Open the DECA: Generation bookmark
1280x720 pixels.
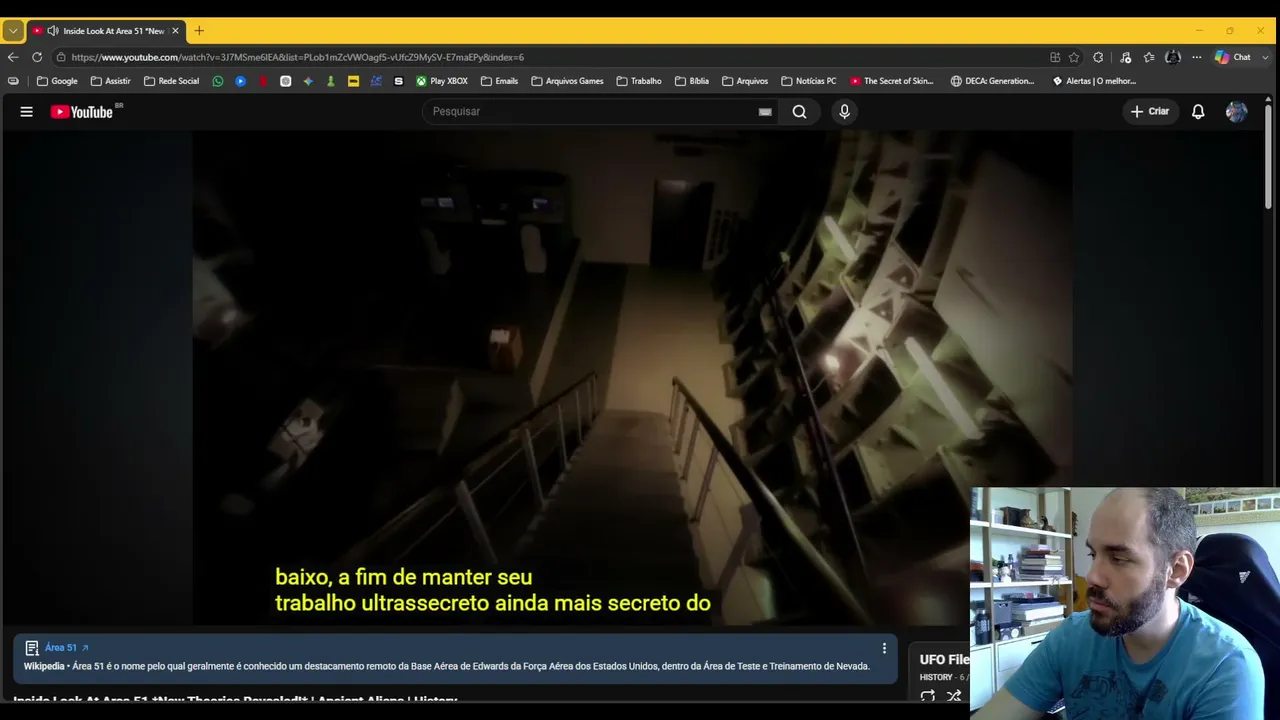[993, 81]
